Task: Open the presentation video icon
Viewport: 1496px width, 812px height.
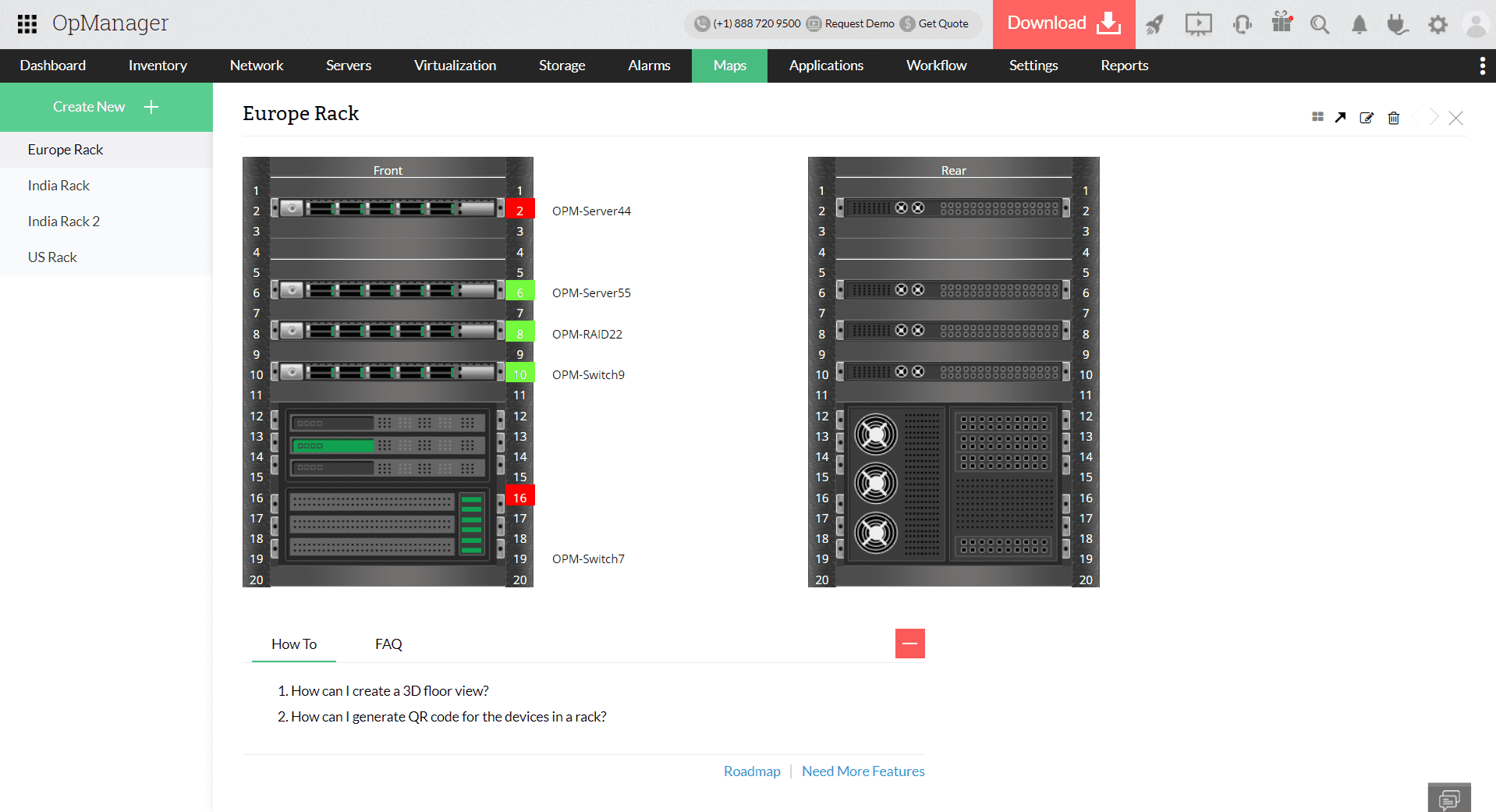Action: coord(1198,24)
